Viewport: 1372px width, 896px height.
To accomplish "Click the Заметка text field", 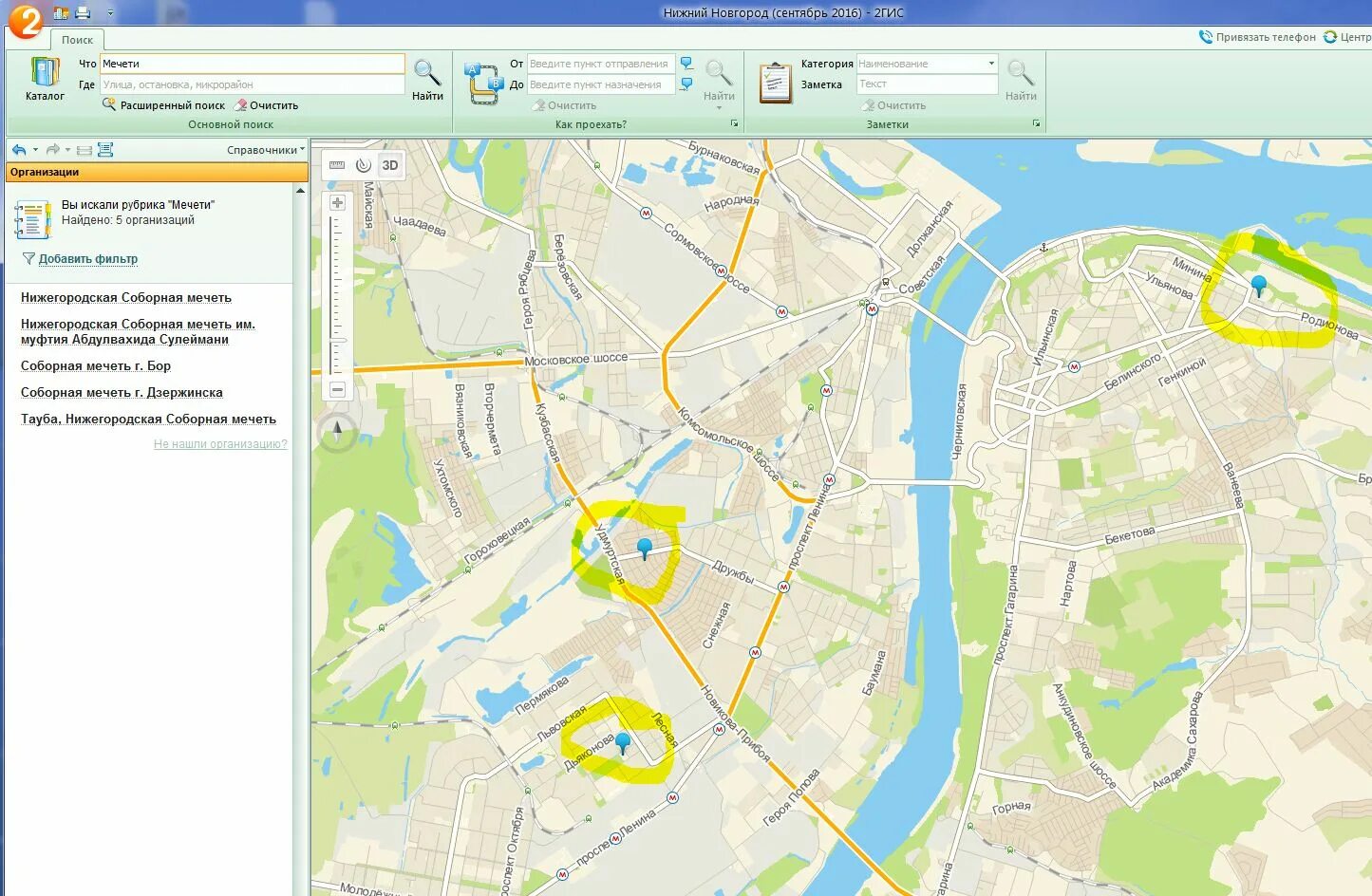I will pos(927,84).
